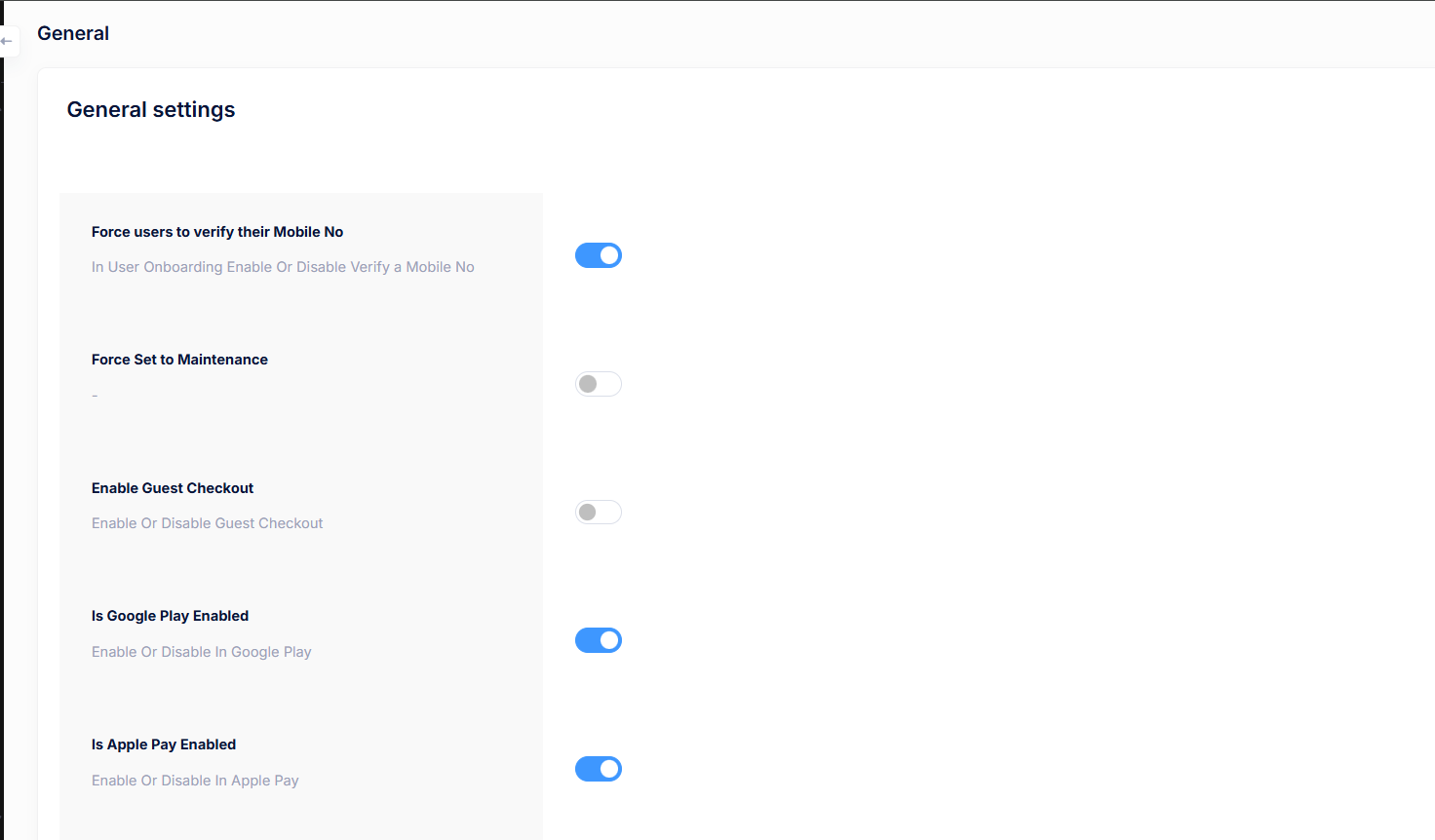
Task: Click the General page title
Action: pyautogui.click(x=73, y=32)
